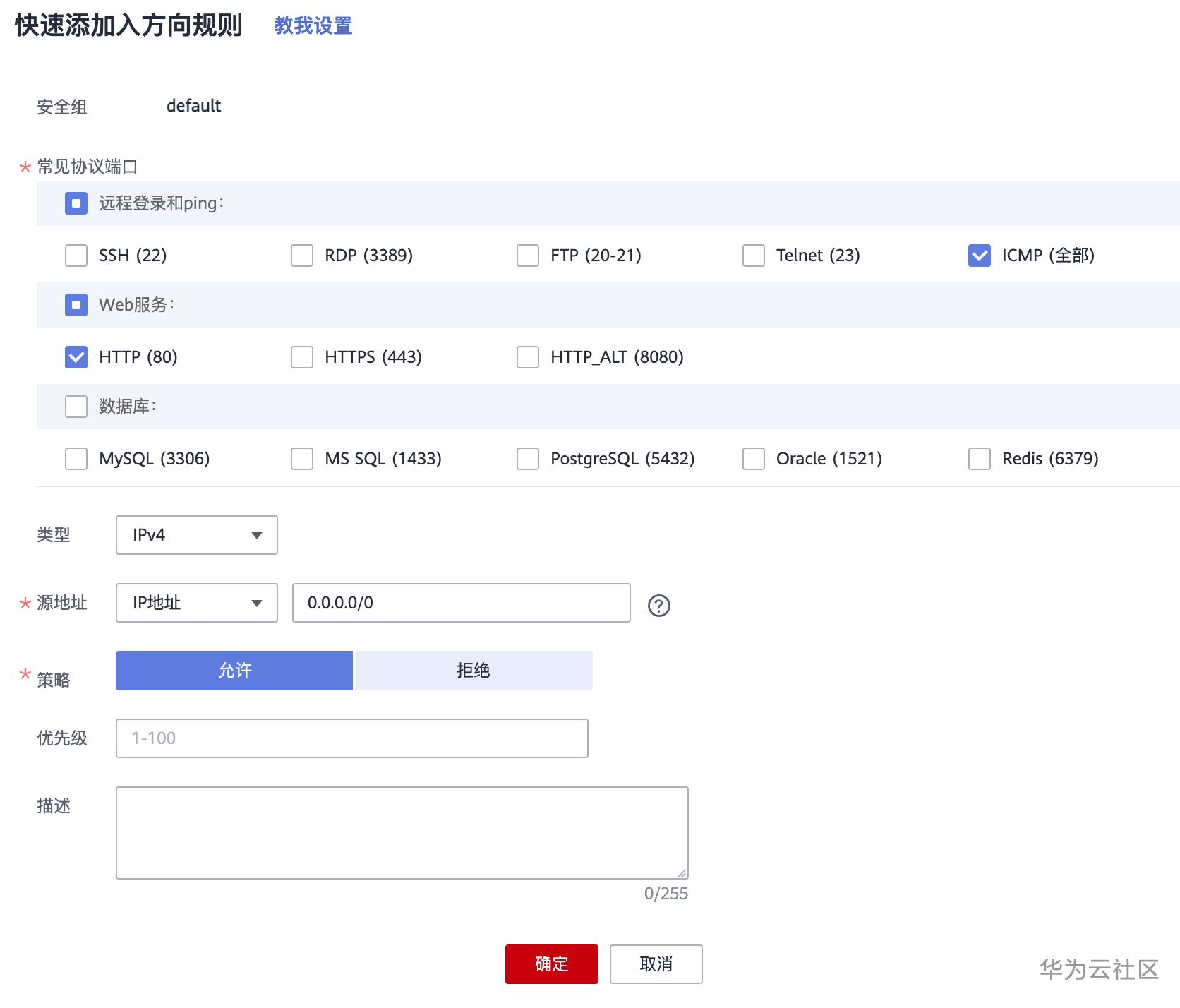Uncheck the HTTP (80) checkbox
This screenshot has height=1008, width=1180.
tap(76, 357)
